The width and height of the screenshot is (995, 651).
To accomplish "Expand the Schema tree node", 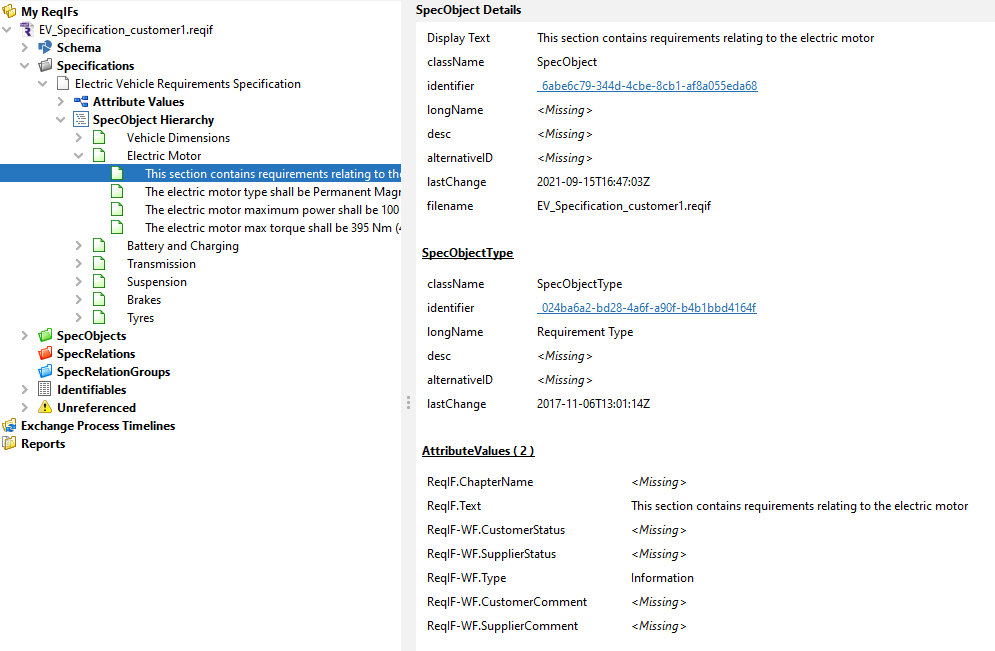I will point(25,48).
